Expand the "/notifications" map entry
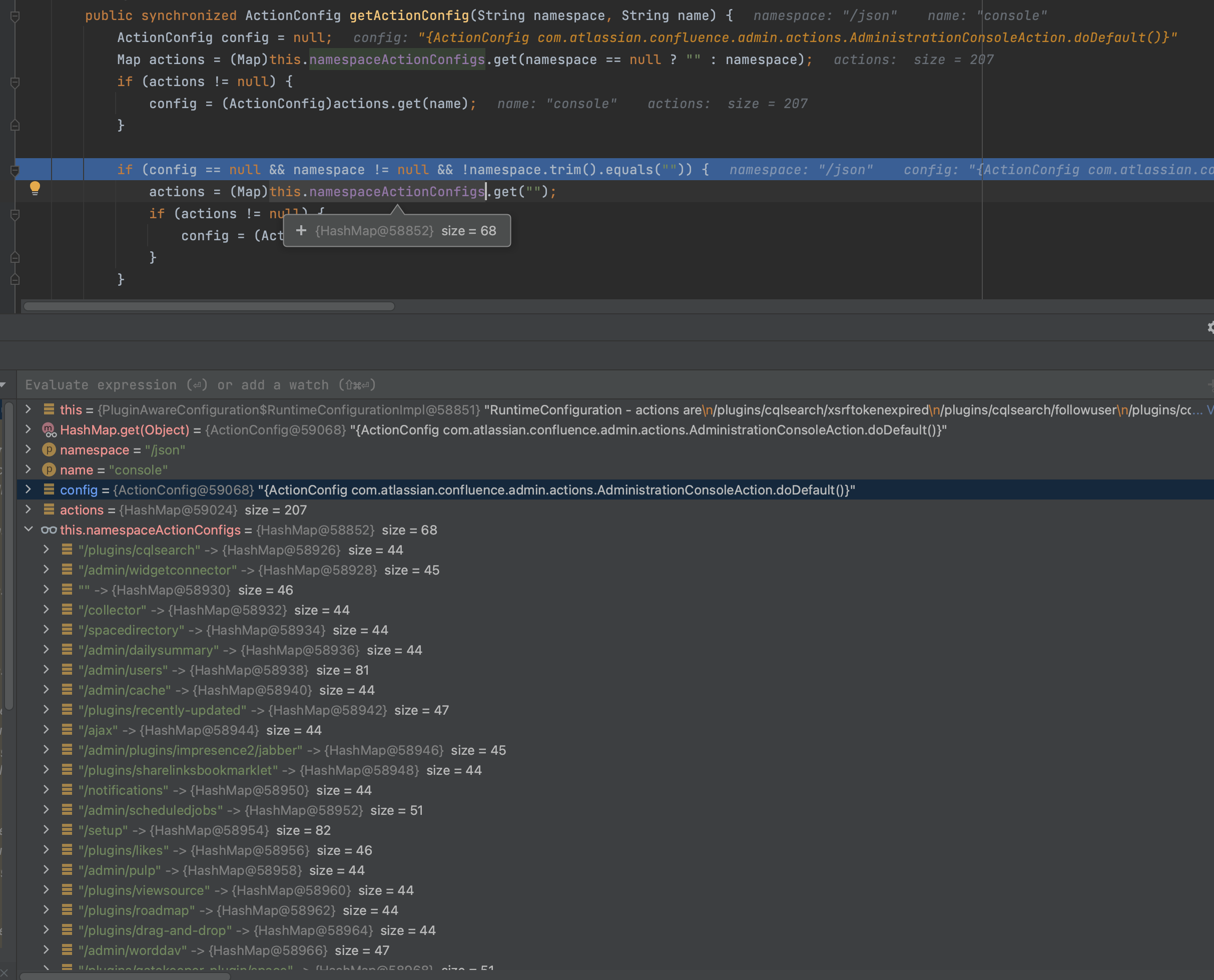This screenshot has height=980, width=1214. [46, 790]
